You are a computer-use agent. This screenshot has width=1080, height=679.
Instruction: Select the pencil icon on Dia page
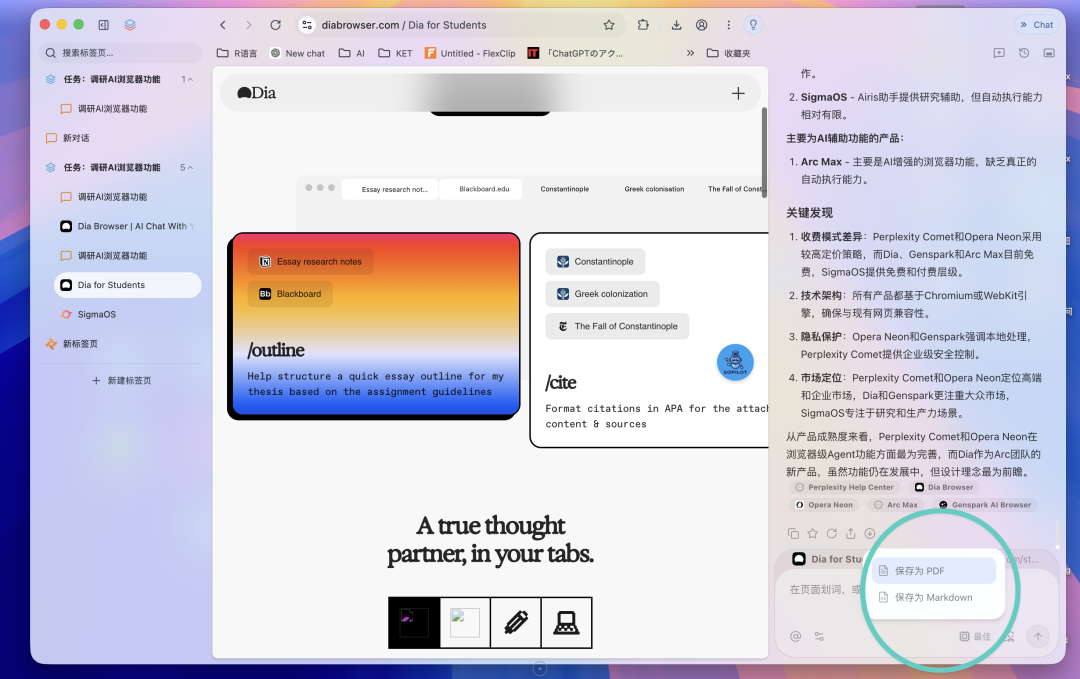pyautogui.click(x=516, y=623)
